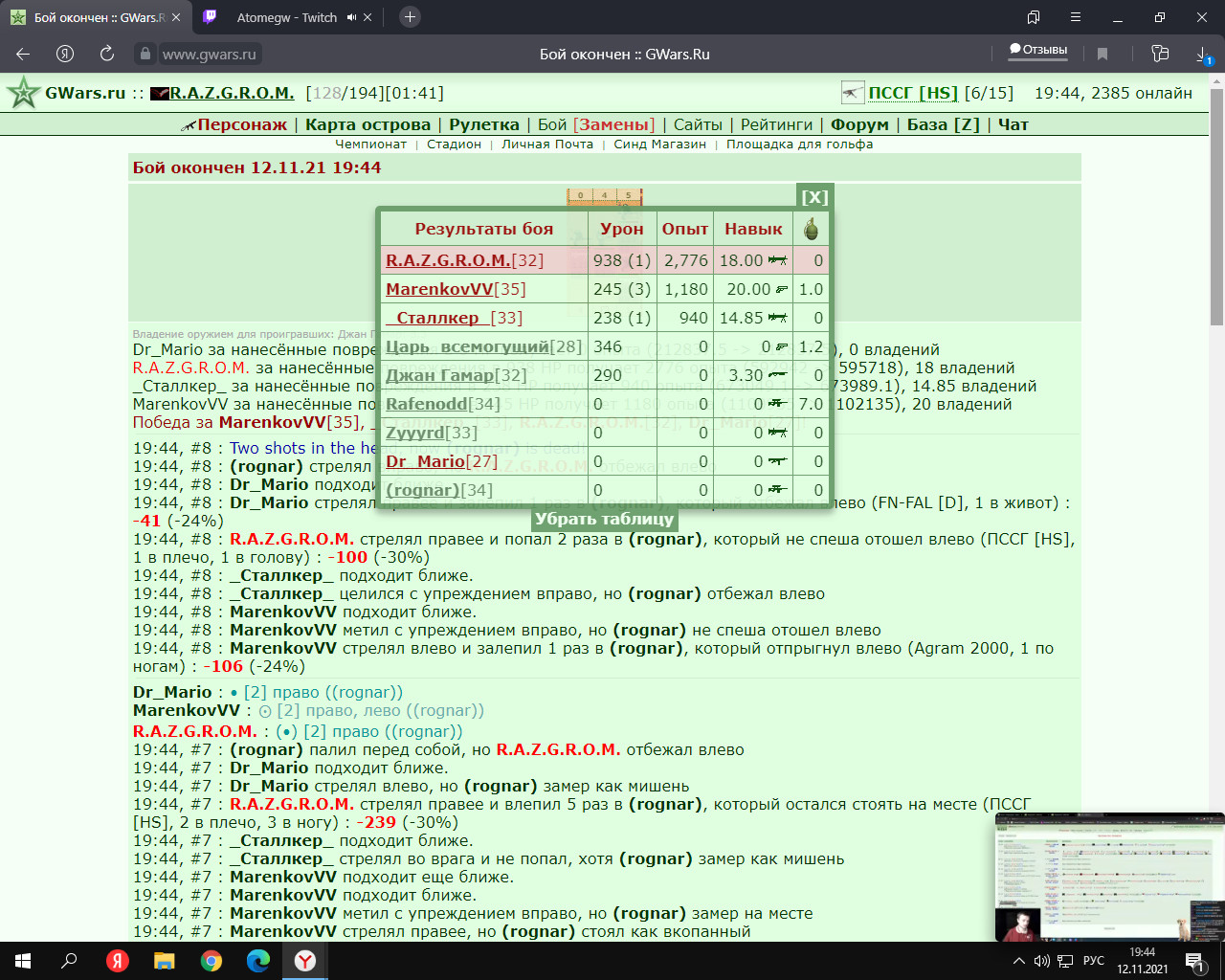Screen dimensions: 1225x980
Task: Open Стадион submenu link
Action: (454, 145)
